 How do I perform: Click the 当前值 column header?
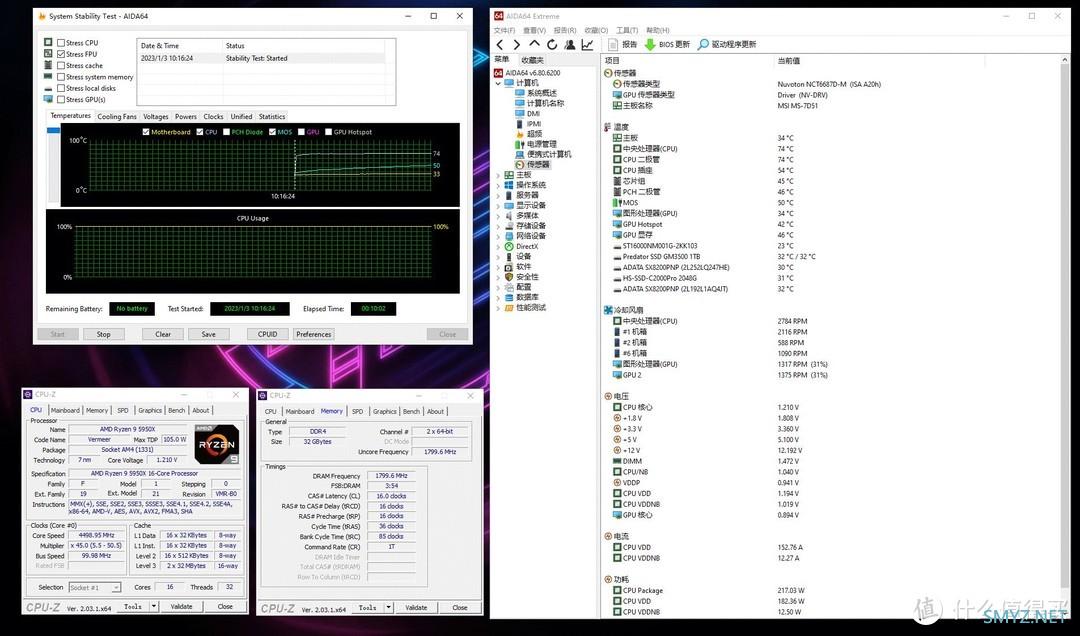click(x=789, y=61)
